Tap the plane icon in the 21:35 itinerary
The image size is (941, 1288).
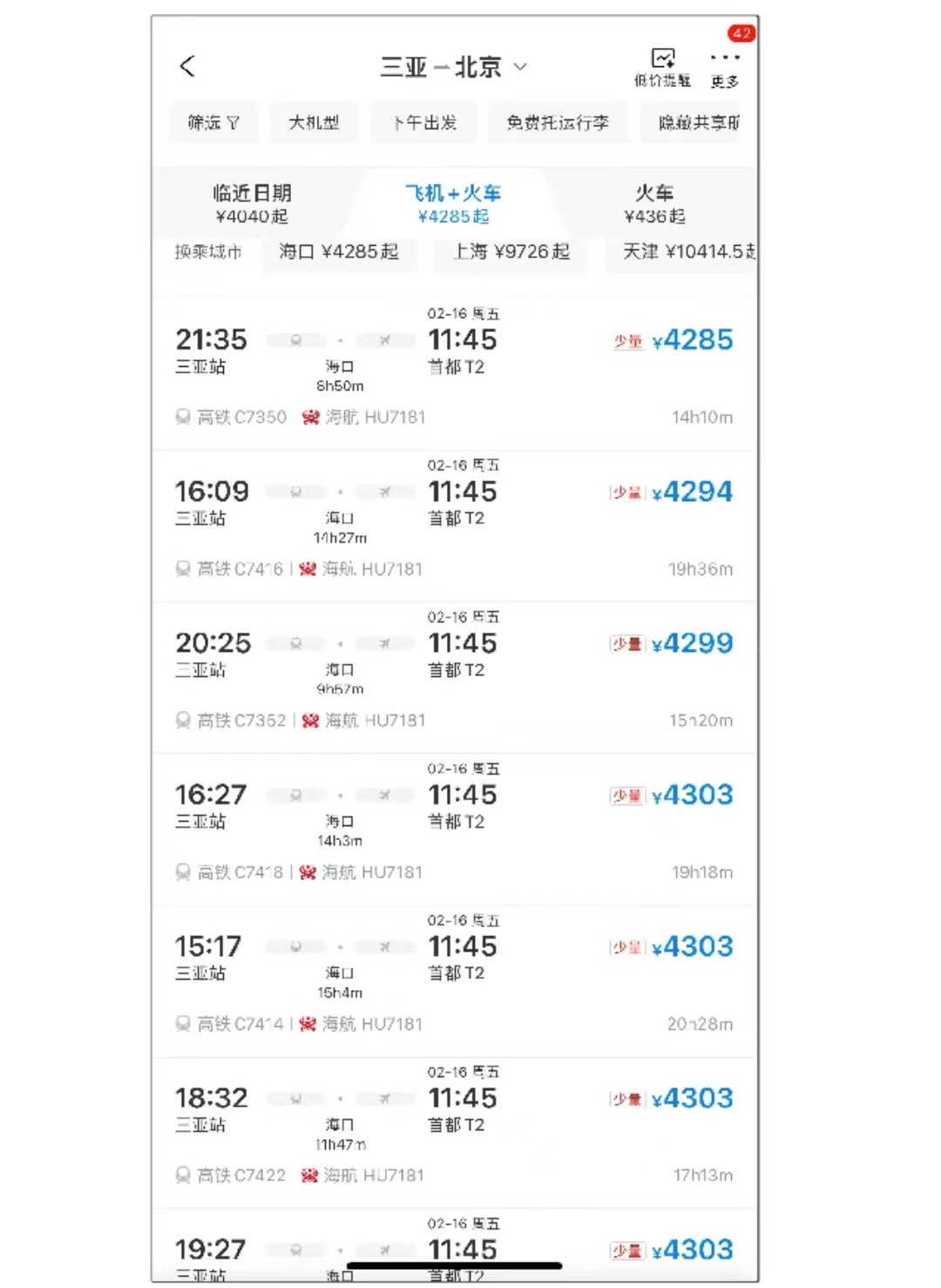(384, 340)
